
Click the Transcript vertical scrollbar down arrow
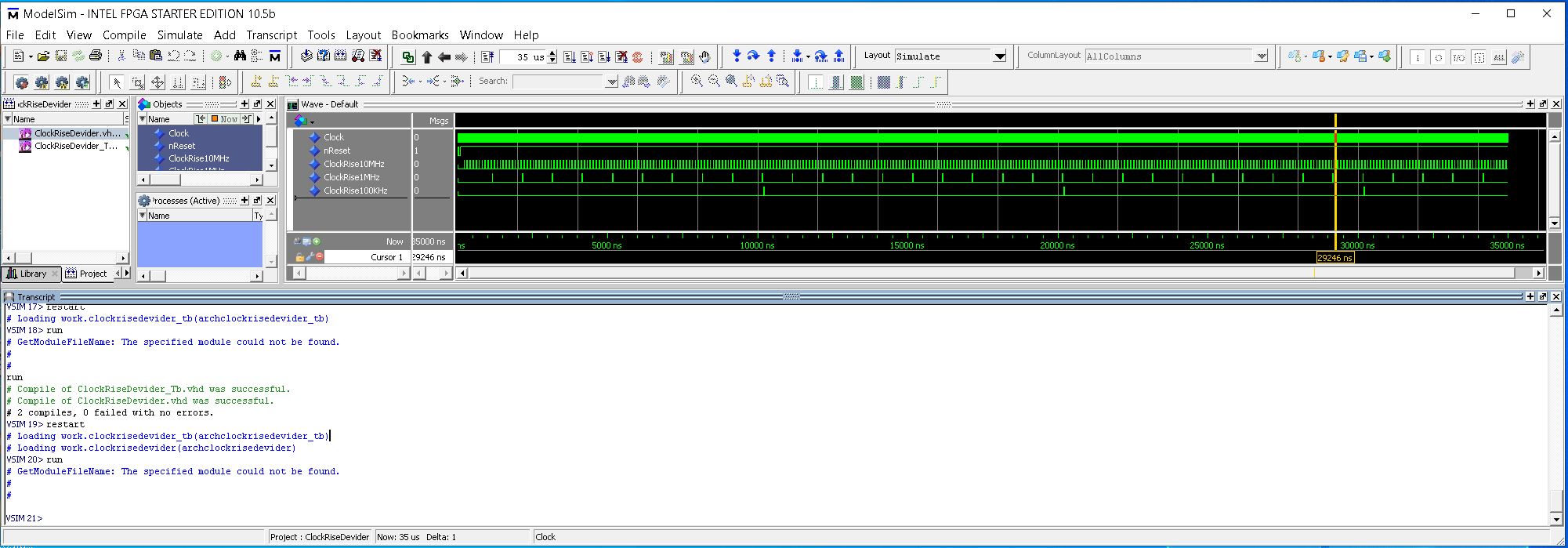click(x=1556, y=519)
